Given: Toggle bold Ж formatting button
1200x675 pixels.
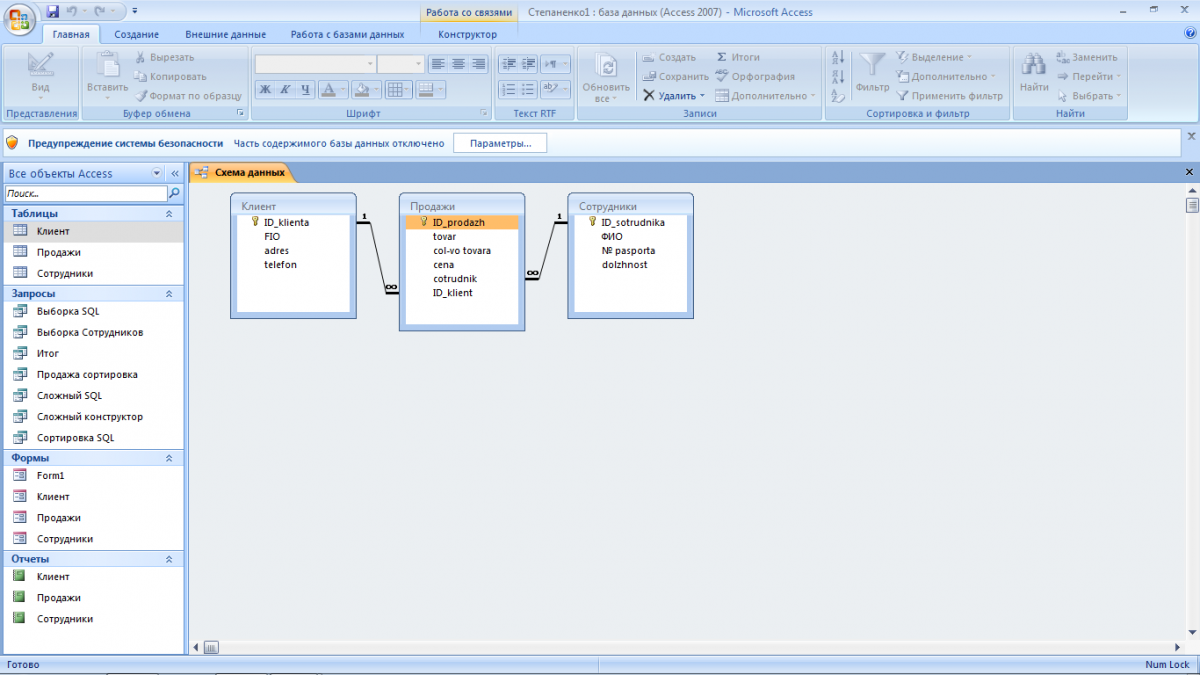Looking at the screenshot, I should coord(265,90).
